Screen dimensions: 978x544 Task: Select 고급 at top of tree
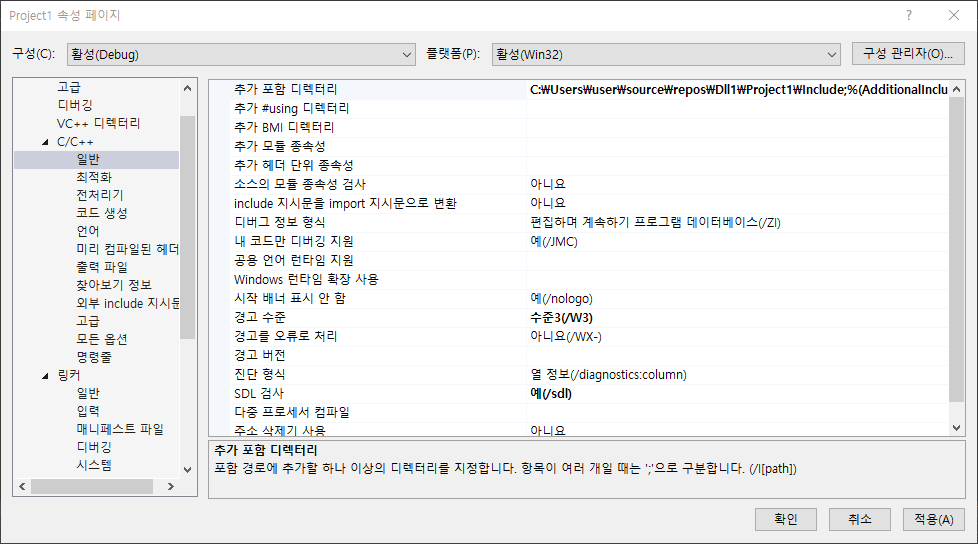click(x=69, y=87)
